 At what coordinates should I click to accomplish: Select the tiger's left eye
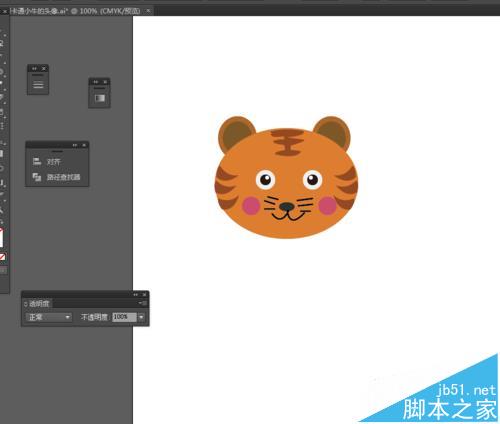point(265,180)
